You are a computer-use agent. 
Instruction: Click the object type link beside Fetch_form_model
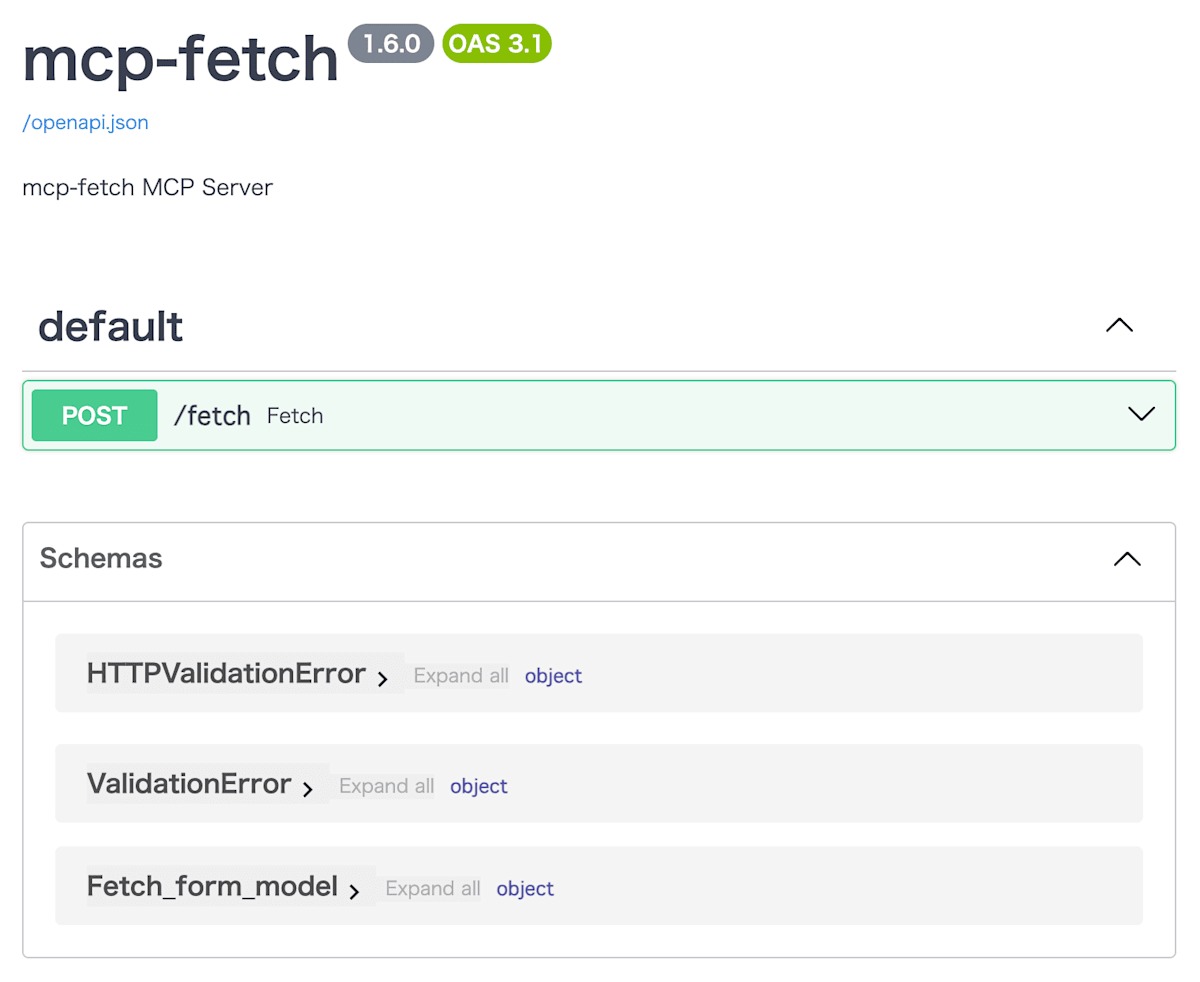tap(524, 889)
